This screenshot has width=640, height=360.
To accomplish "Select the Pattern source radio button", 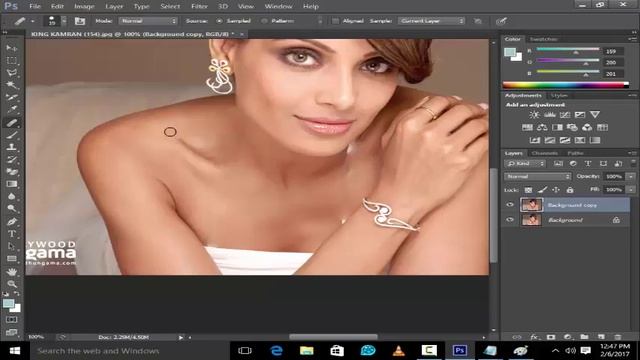I will [x=264, y=21].
